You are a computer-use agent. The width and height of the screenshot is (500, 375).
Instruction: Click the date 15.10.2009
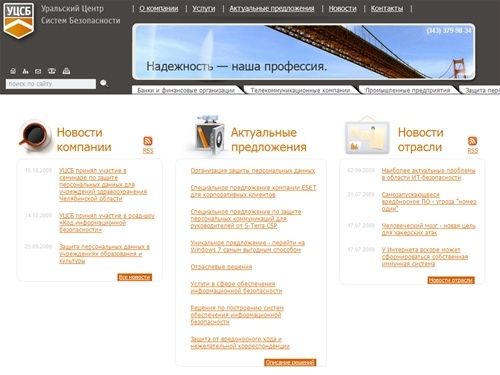[38, 170]
